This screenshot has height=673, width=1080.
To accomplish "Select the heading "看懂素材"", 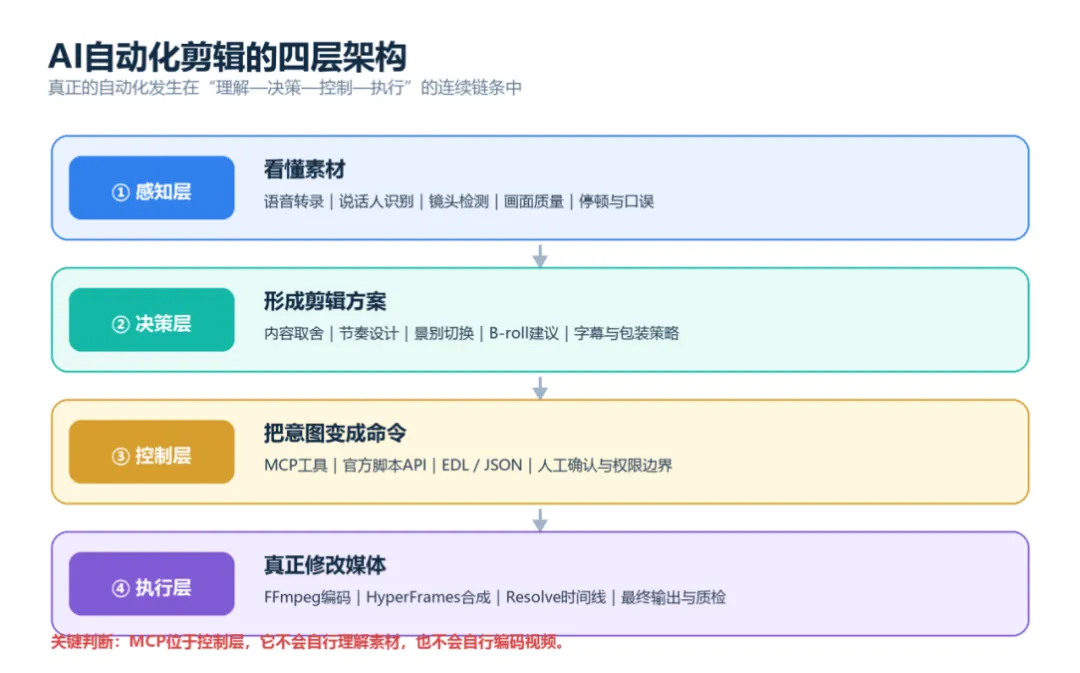I will coord(304,169).
